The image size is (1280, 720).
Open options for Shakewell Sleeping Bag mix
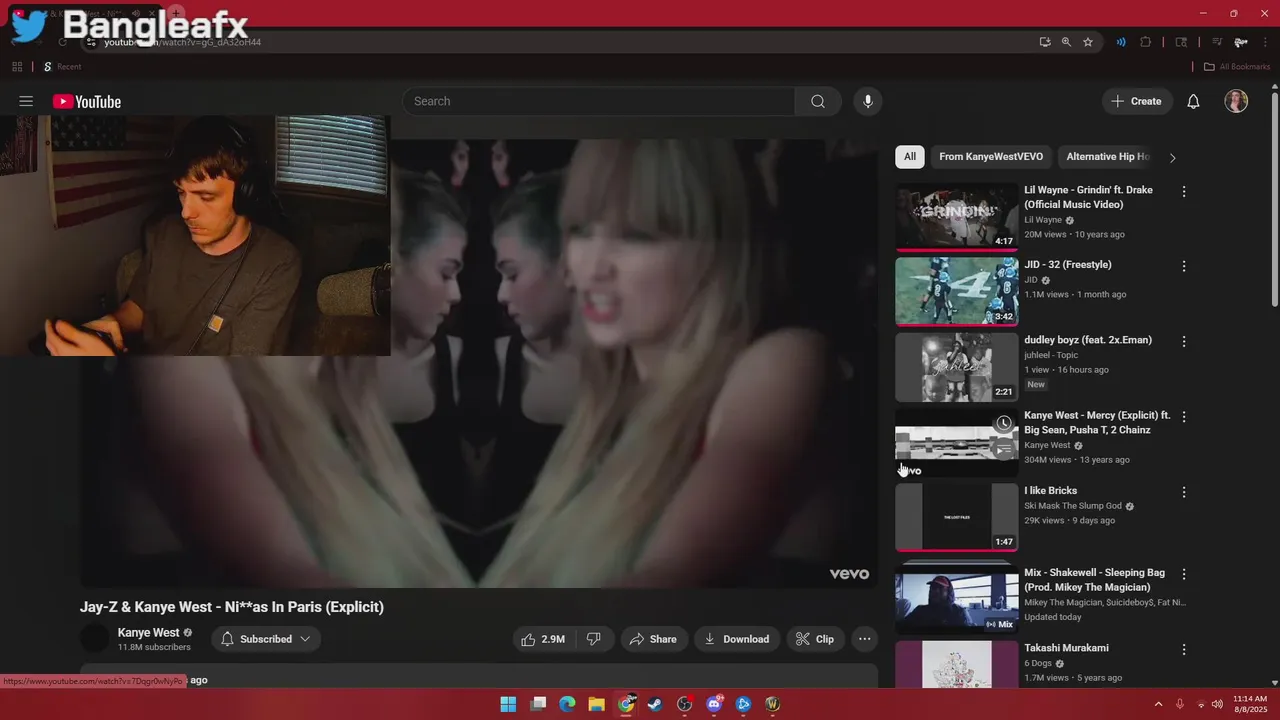(1184, 574)
